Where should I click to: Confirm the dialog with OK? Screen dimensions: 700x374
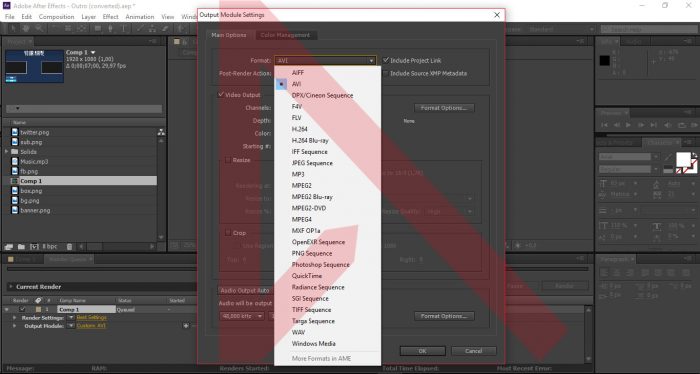(422, 351)
